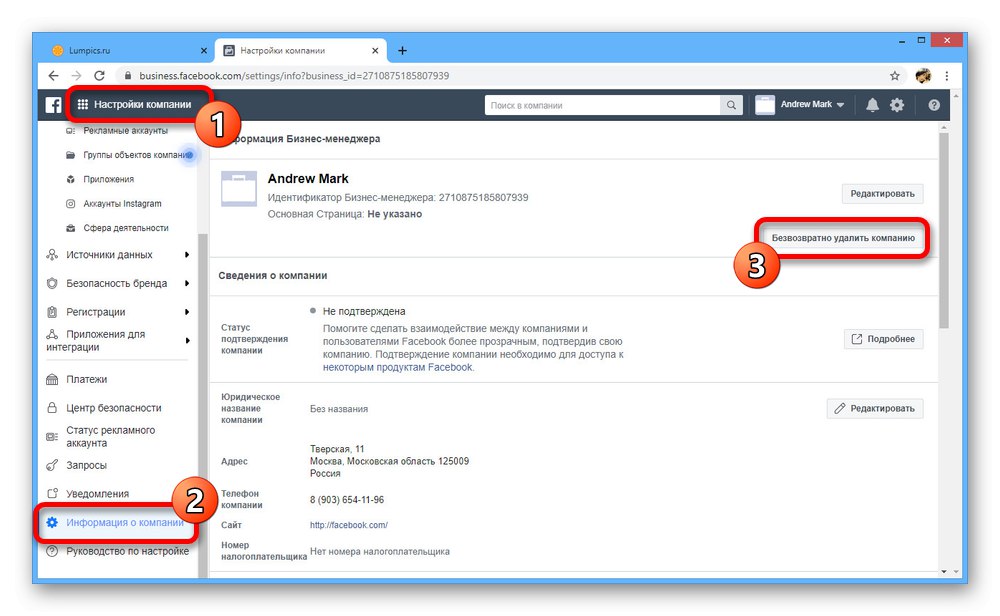Click the scrollbar down arrow
Screen dimensions: 1000x616
(944, 571)
